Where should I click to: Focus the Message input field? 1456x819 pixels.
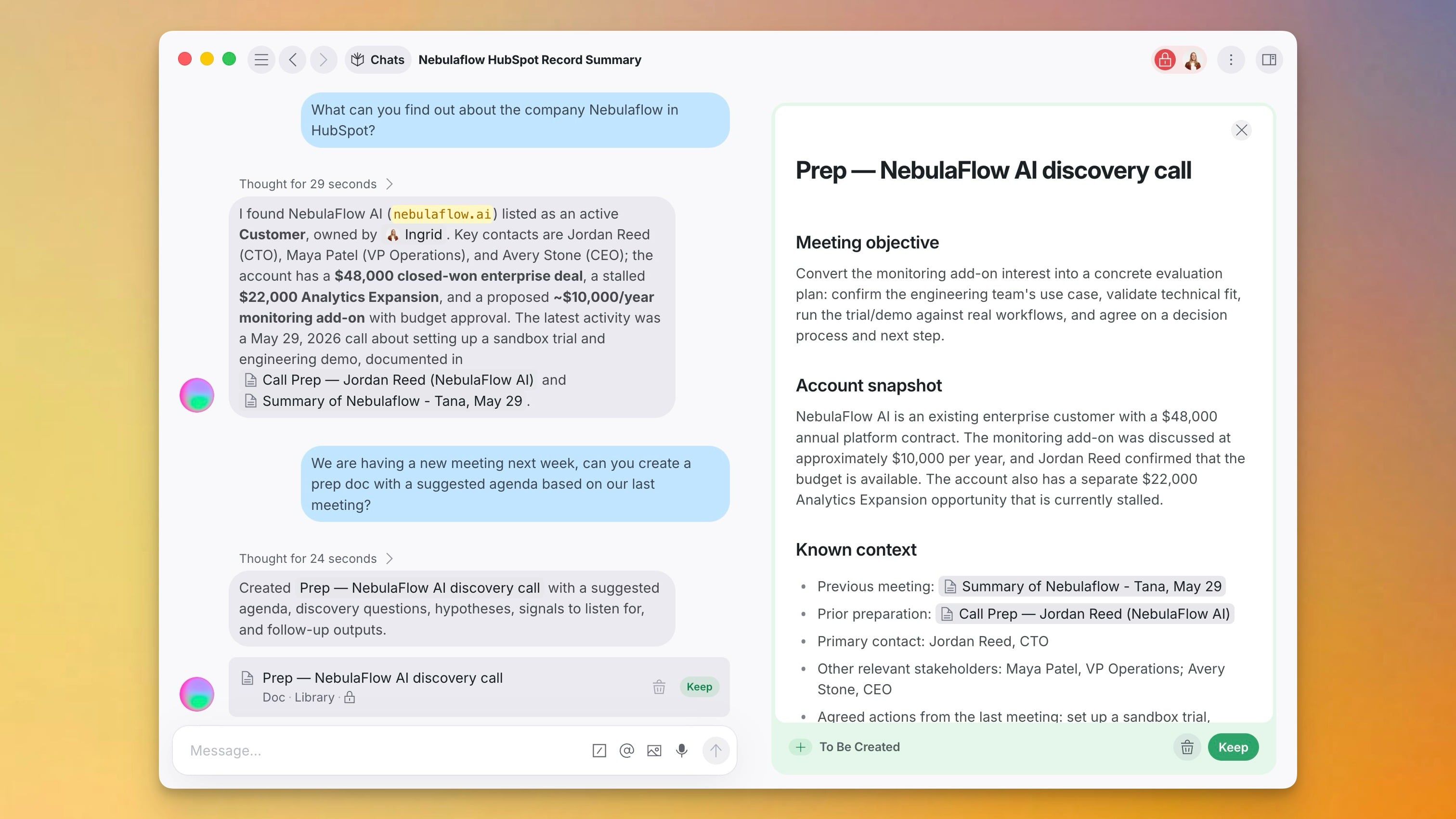384,751
